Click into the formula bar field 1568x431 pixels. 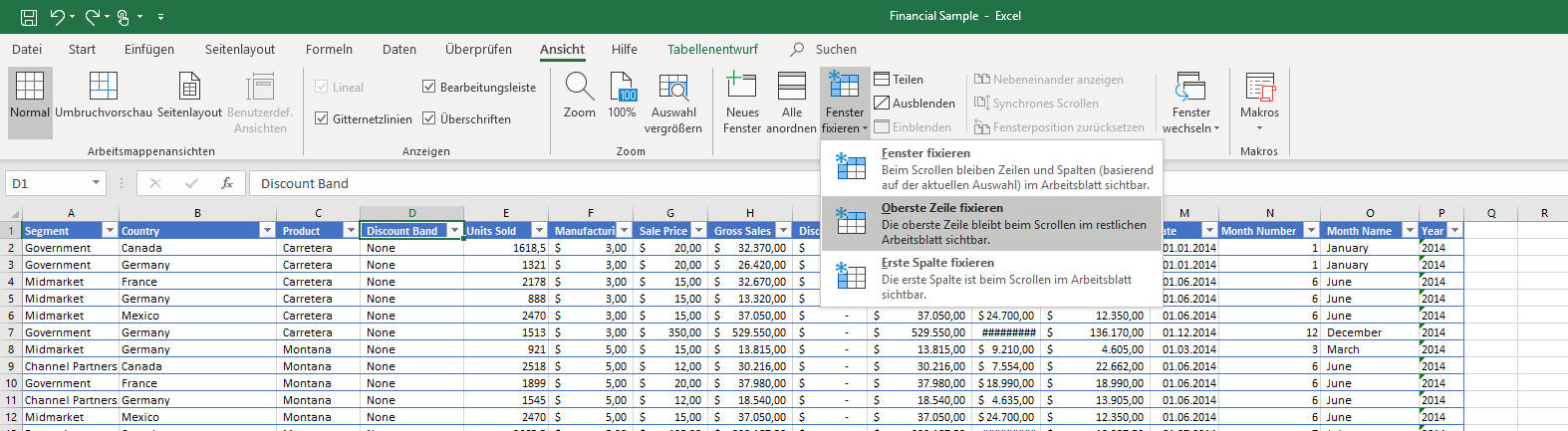(x=538, y=183)
